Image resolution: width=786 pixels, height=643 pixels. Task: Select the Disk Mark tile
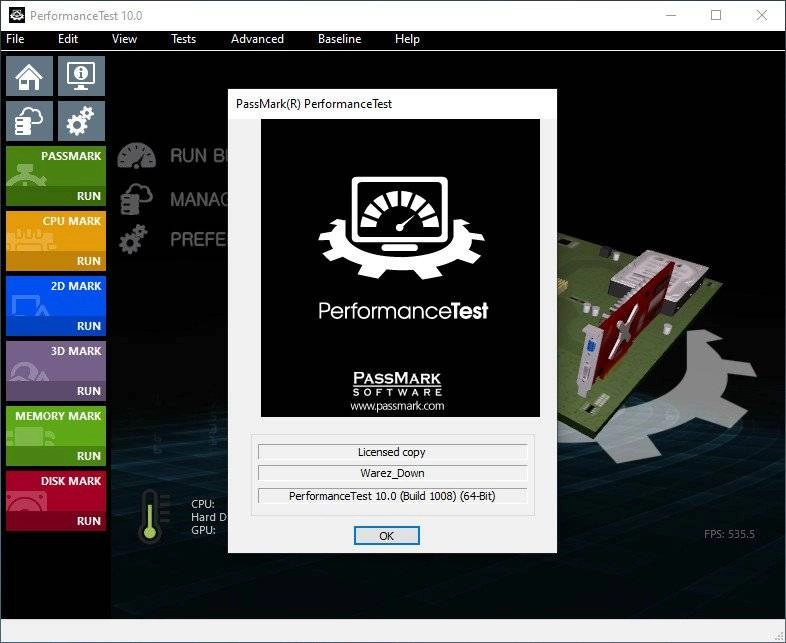pyautogui.click(x=56, y=501)
